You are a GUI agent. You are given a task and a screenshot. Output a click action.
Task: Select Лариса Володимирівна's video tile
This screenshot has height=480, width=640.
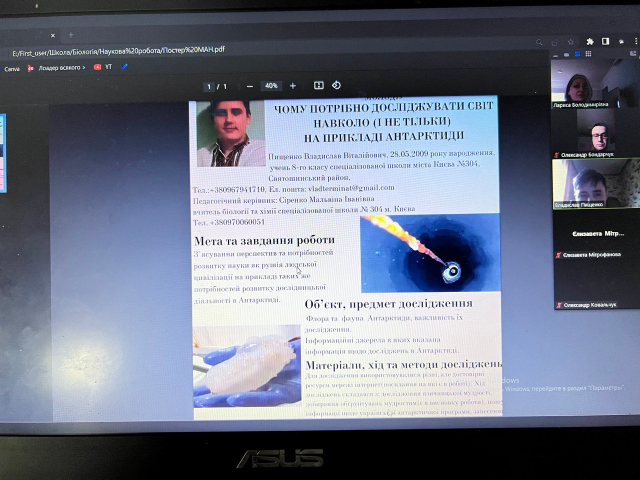pos(595,84)
